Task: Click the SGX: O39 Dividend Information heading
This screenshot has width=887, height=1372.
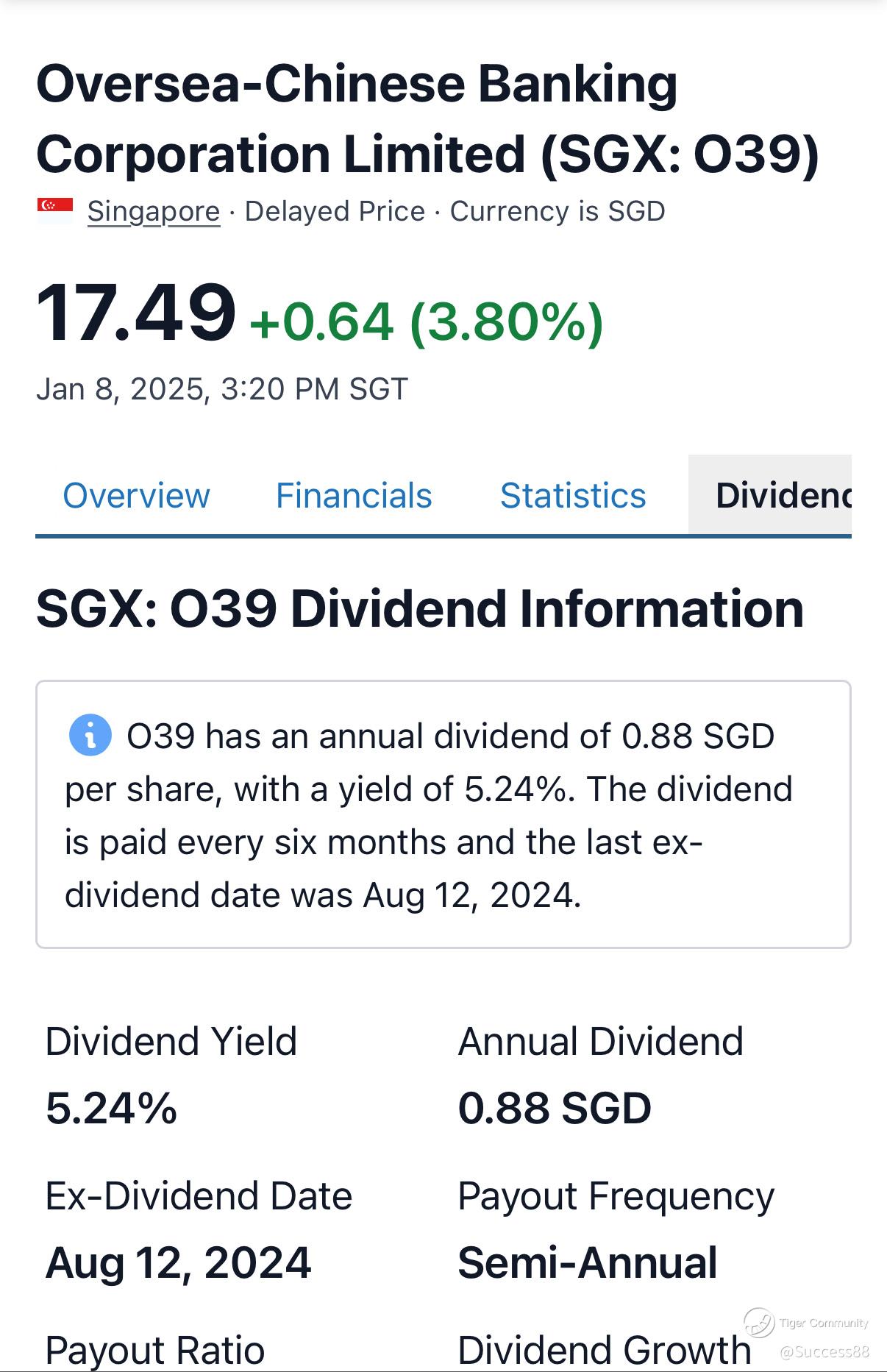Action: coord(419,609)
